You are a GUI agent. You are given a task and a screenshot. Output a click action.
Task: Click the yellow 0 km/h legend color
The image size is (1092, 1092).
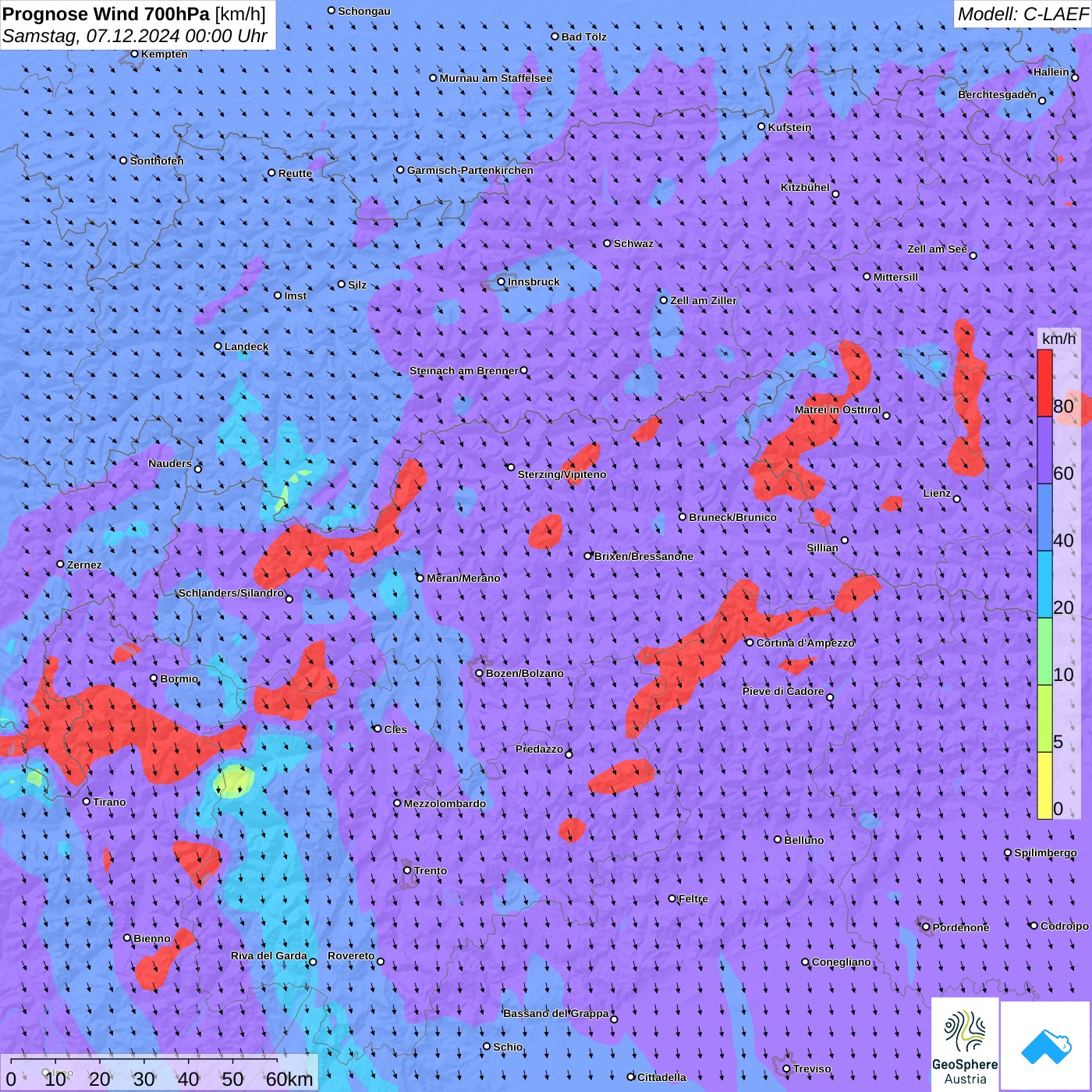click(1044, 785)
